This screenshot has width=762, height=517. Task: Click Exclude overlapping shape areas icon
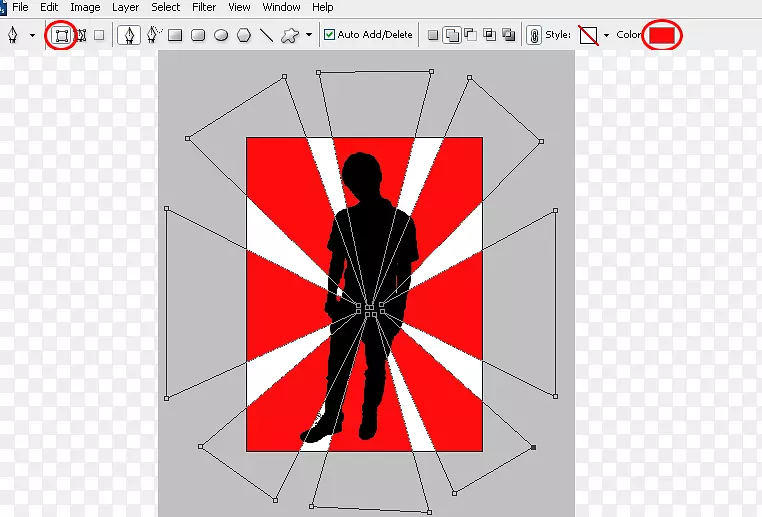509,35
